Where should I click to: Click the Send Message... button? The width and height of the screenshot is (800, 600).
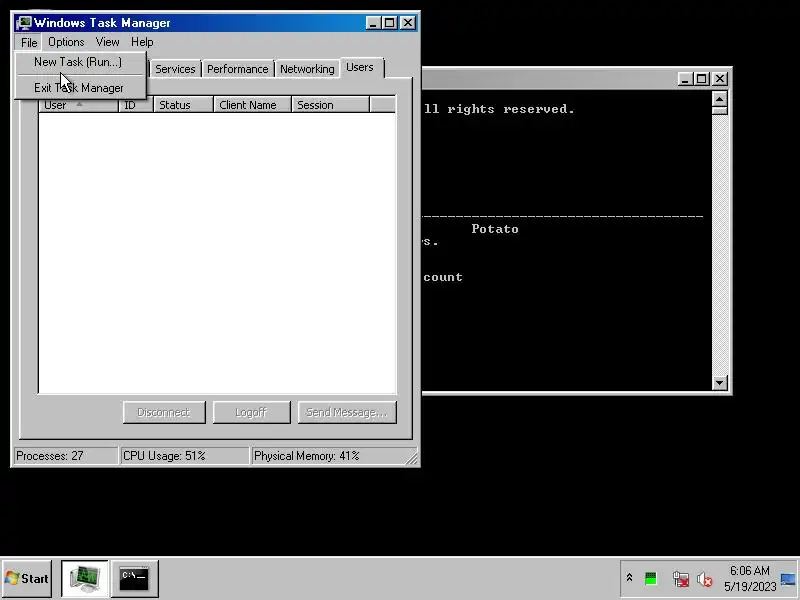347,412
